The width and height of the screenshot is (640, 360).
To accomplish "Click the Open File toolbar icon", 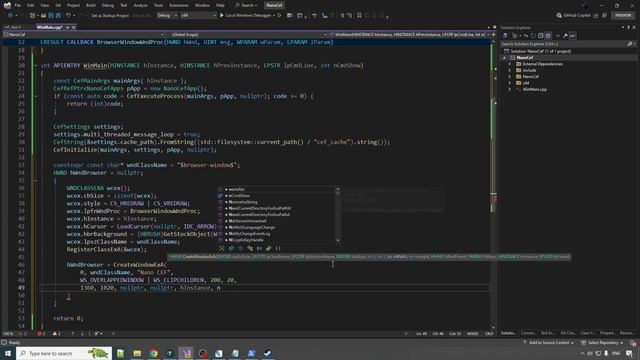I will pyautogui.click(x=43, y=16).
